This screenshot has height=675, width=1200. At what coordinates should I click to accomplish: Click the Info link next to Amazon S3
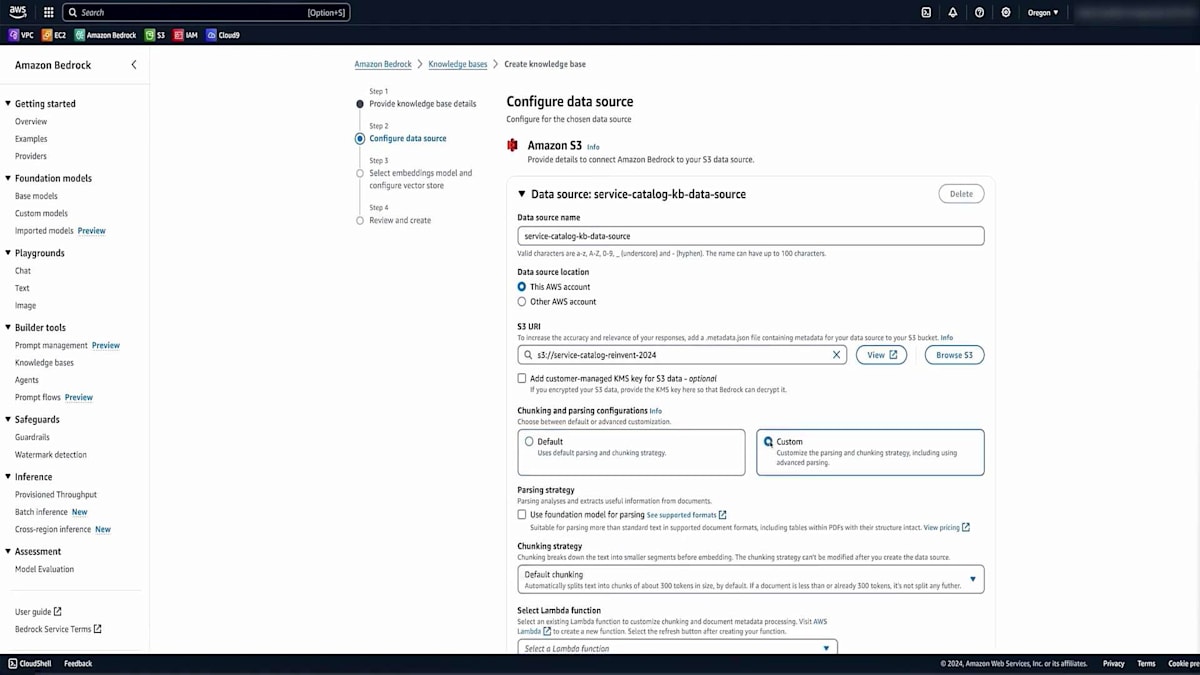pos(593,147)
